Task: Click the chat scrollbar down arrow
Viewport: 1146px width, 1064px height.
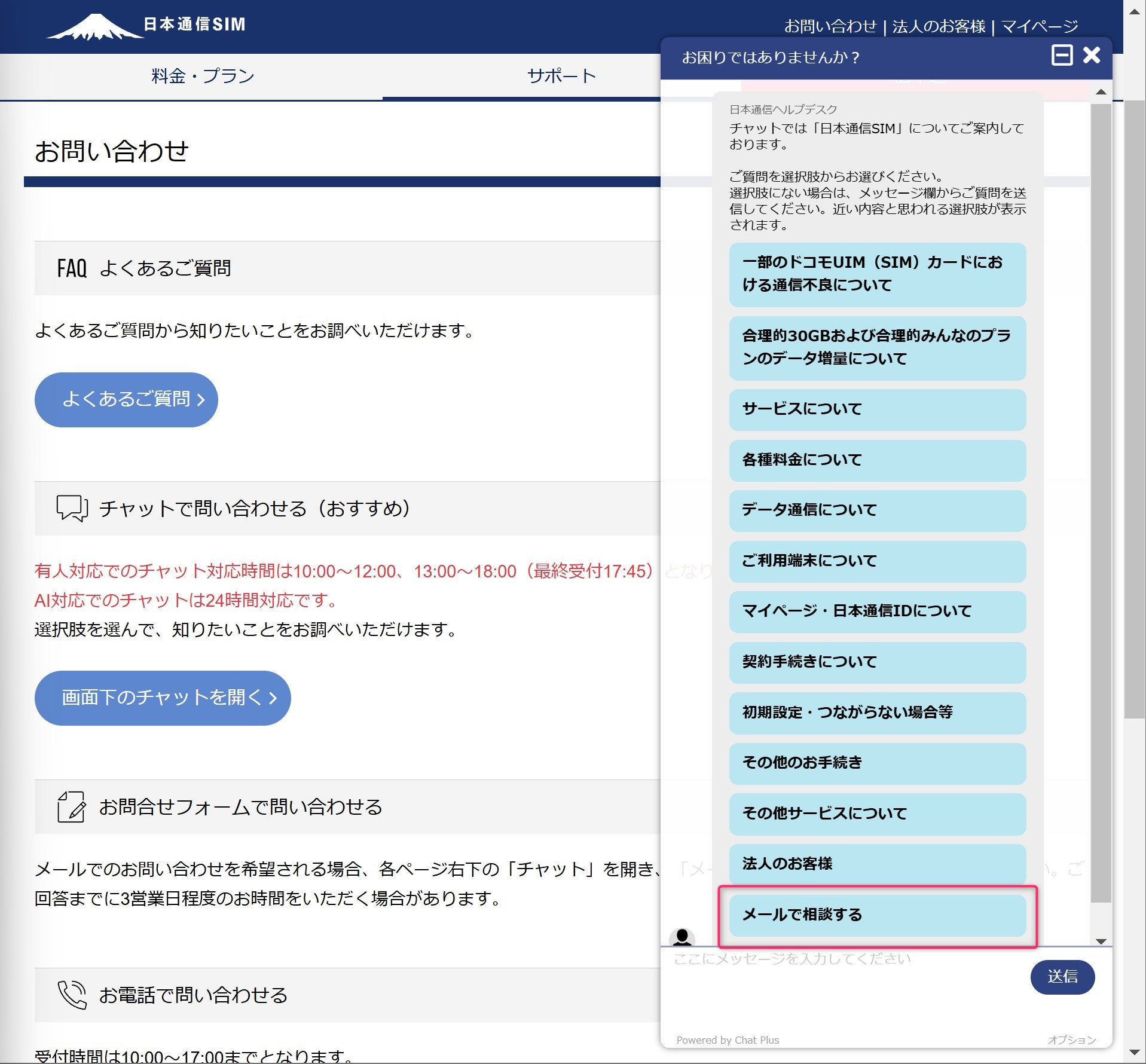Action: click(x=1101, y=941)
